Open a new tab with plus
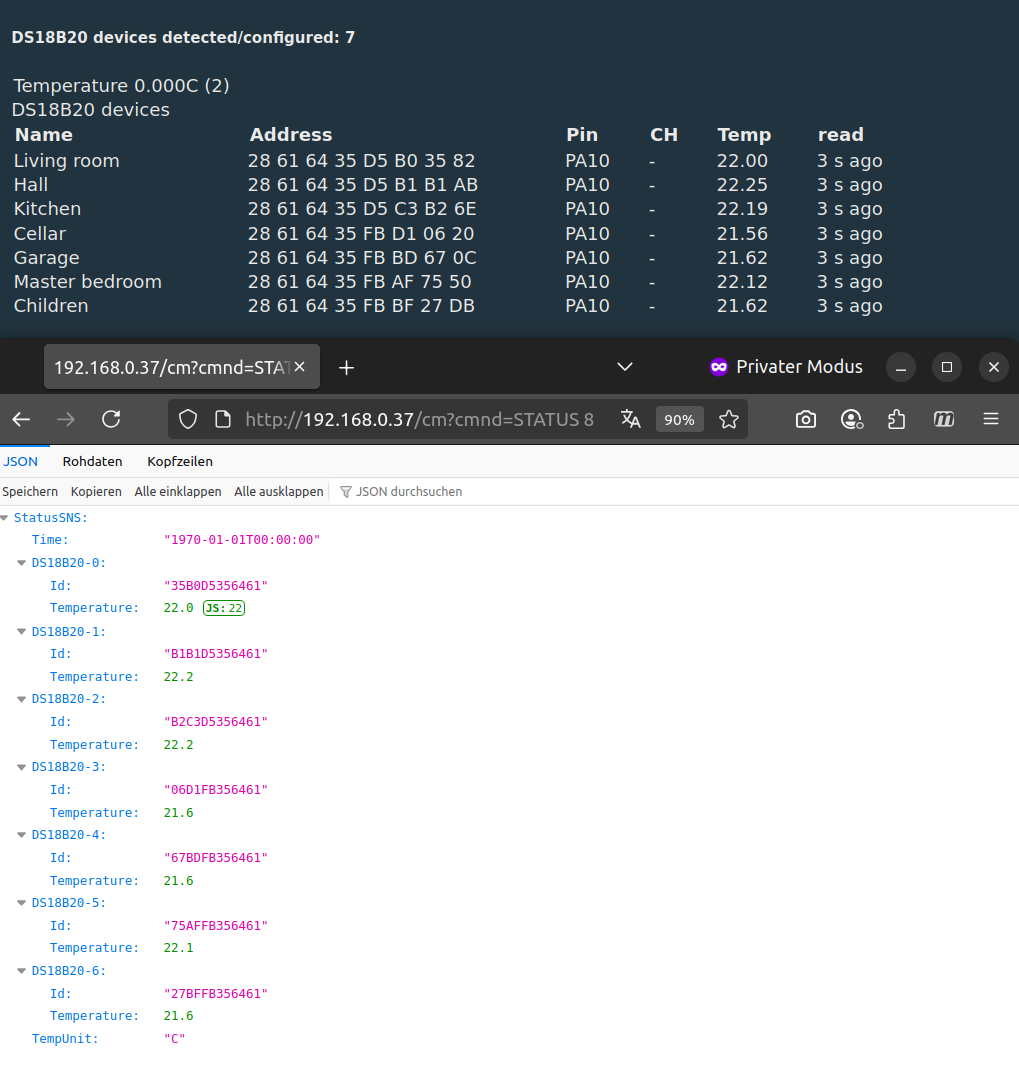This screenshot has width=1019, height=1065. pos(346,367)
